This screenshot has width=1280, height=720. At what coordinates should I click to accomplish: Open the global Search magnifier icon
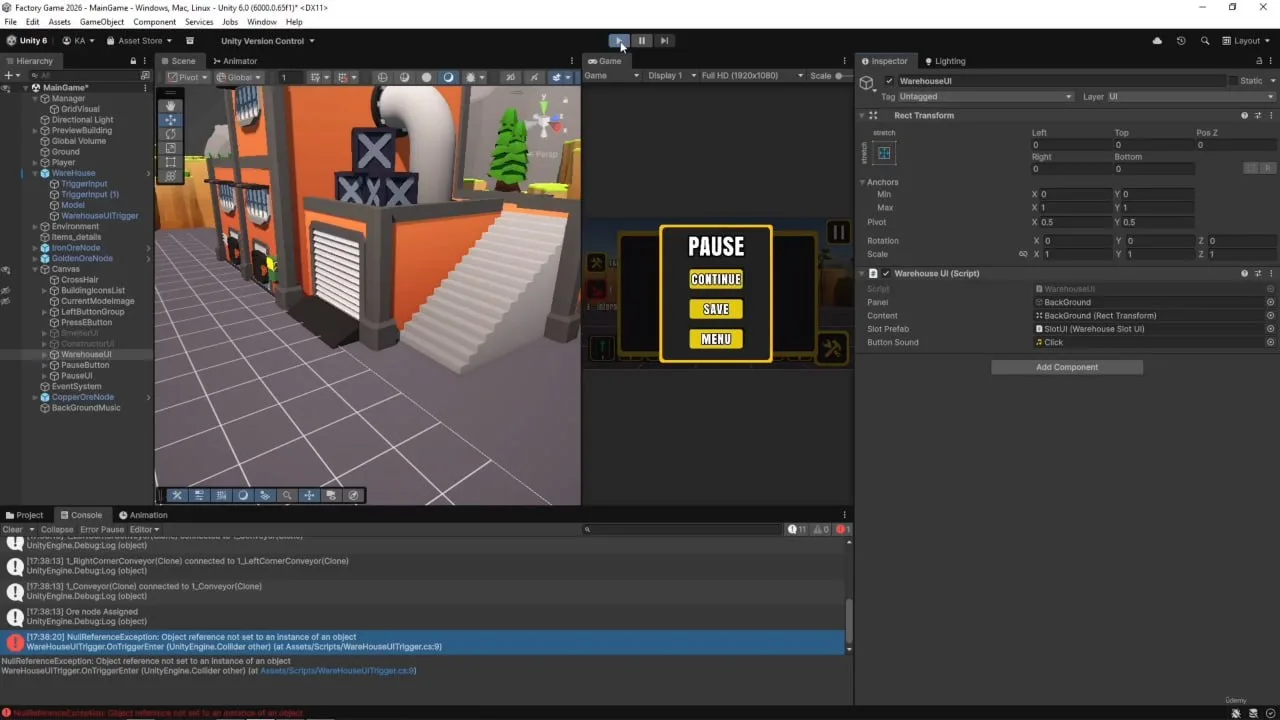(x=1205, y=41)
